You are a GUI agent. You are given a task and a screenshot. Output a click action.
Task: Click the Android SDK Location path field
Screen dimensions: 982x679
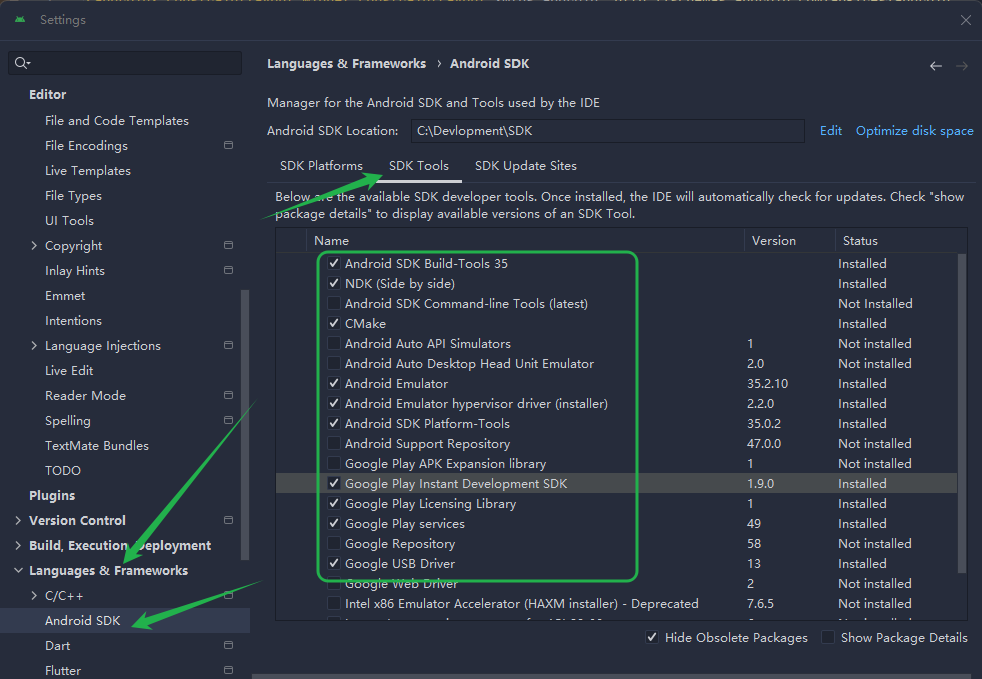[607, 131]
